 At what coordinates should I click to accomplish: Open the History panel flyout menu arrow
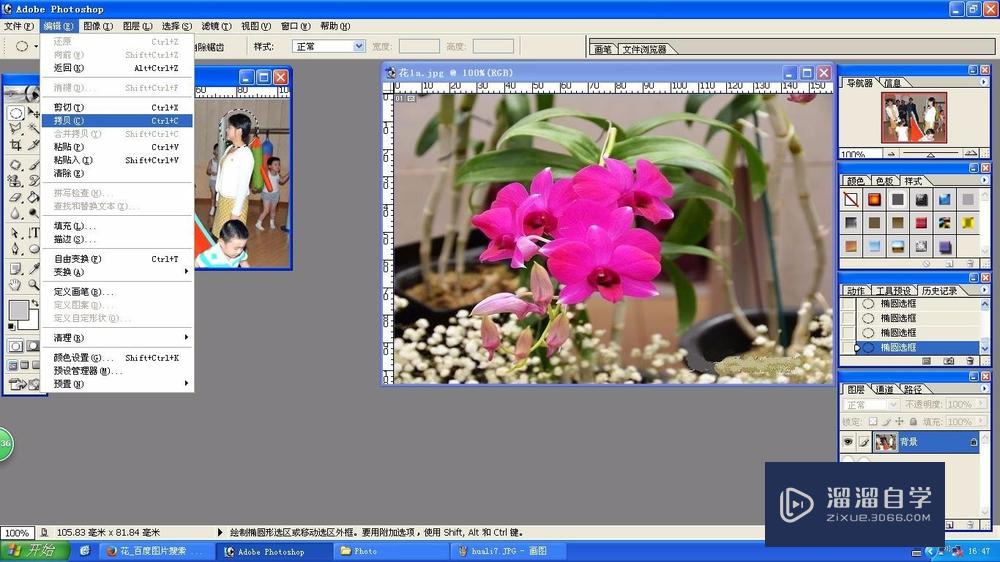click(x=983, y=290)
